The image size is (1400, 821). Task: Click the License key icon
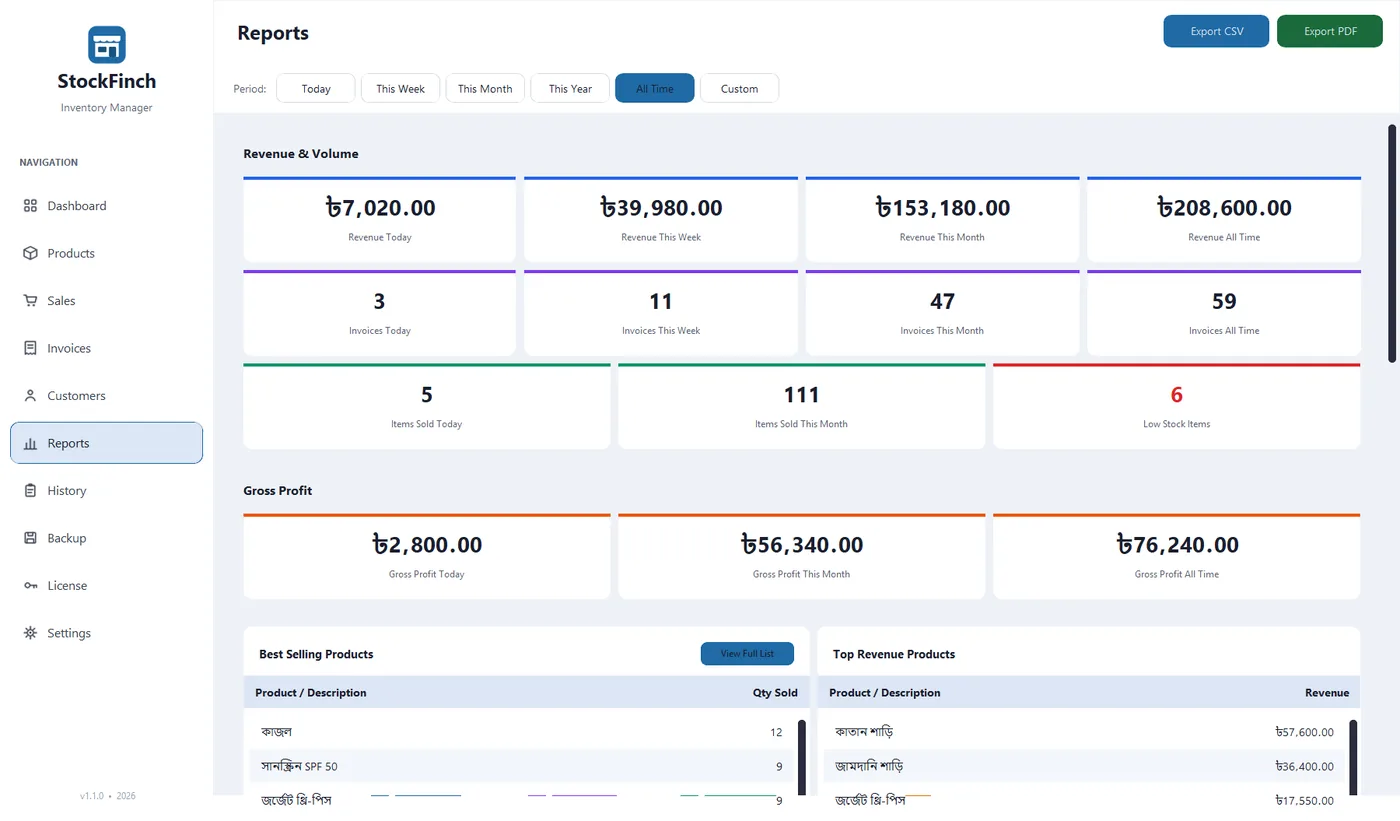30,586
